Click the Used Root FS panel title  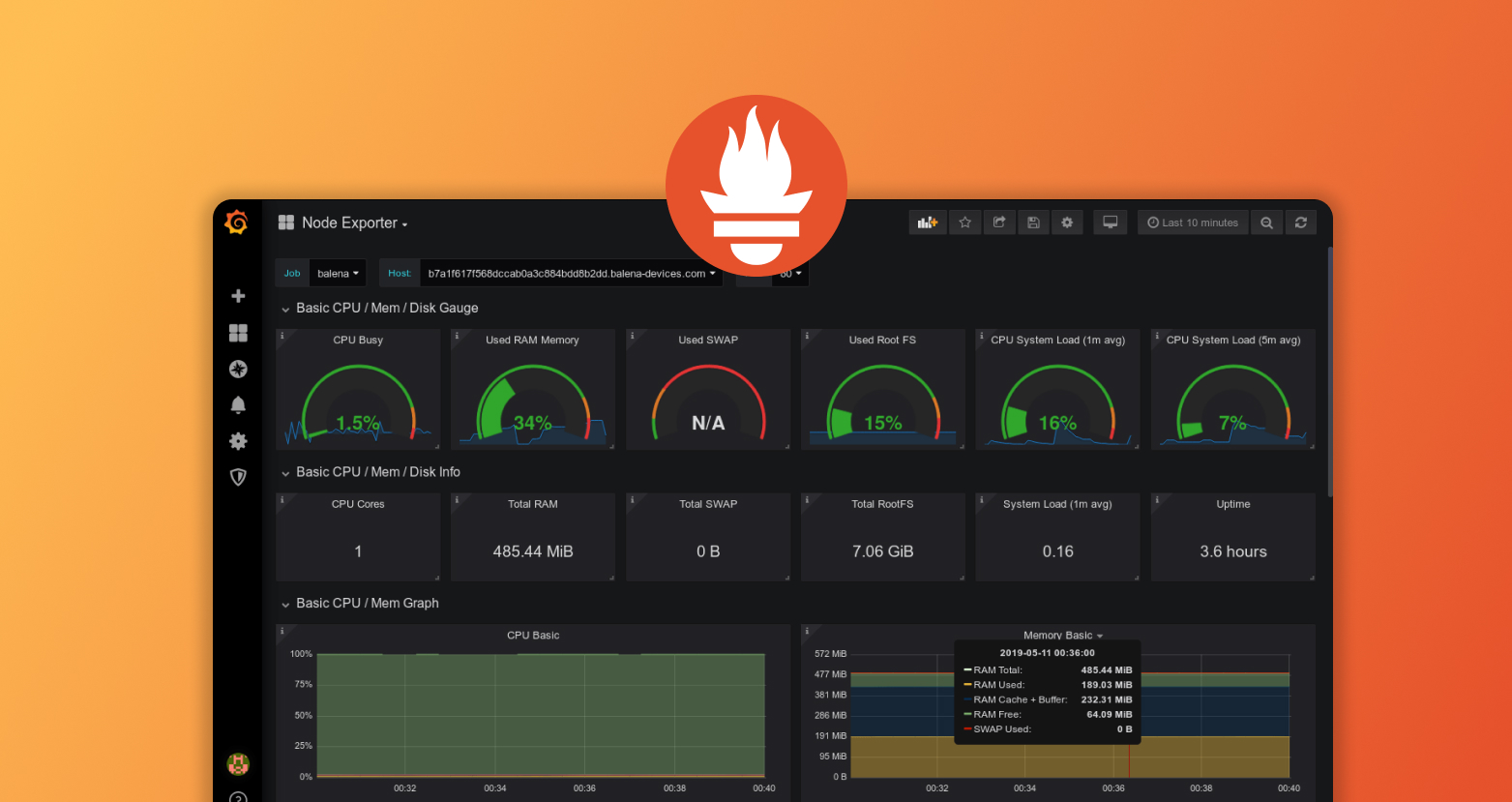[882, 340]
